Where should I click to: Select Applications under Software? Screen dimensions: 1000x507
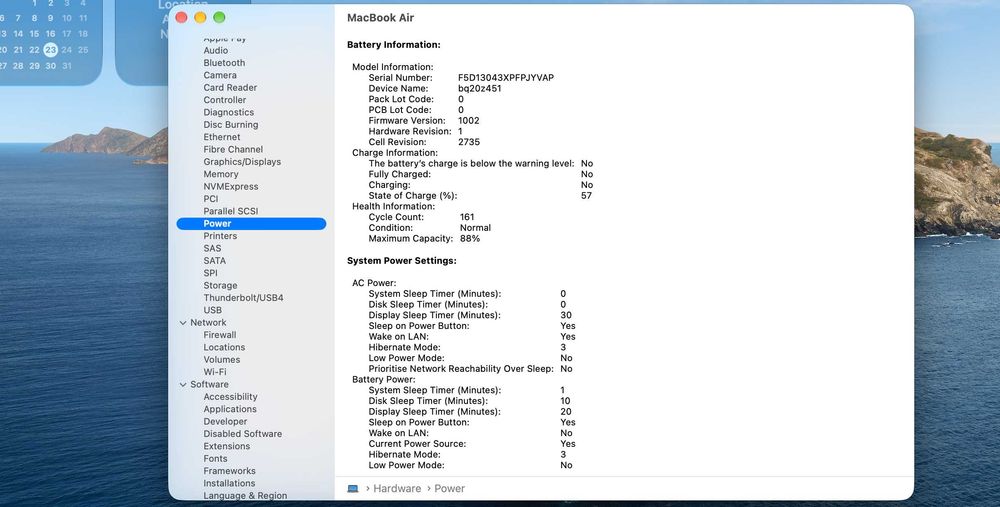coord(230,409)
